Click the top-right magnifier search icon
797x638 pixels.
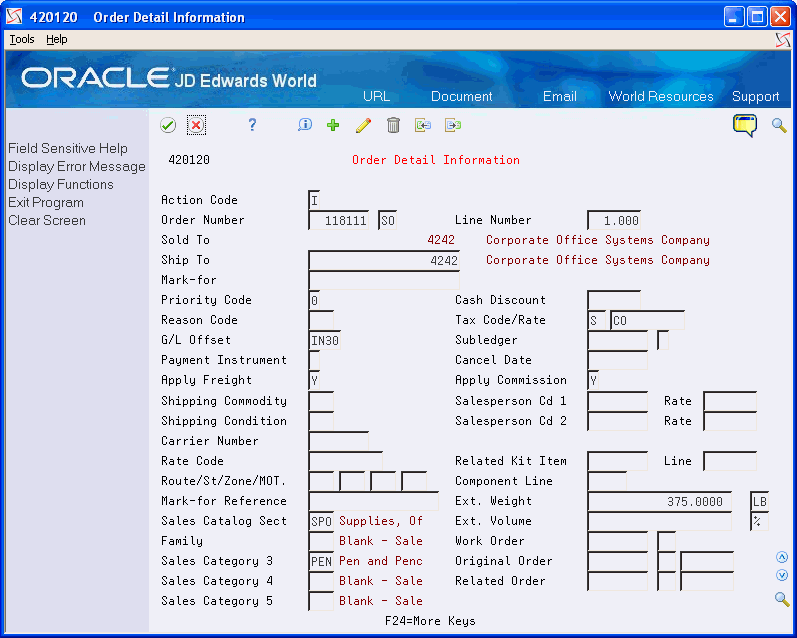coord(779,125)
